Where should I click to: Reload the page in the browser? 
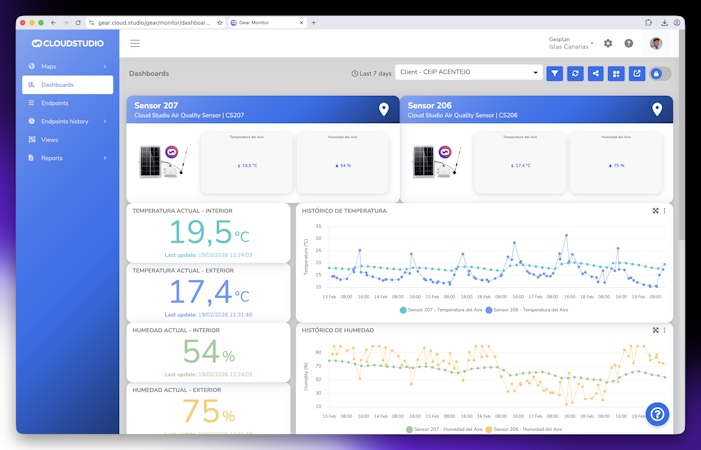78,22
